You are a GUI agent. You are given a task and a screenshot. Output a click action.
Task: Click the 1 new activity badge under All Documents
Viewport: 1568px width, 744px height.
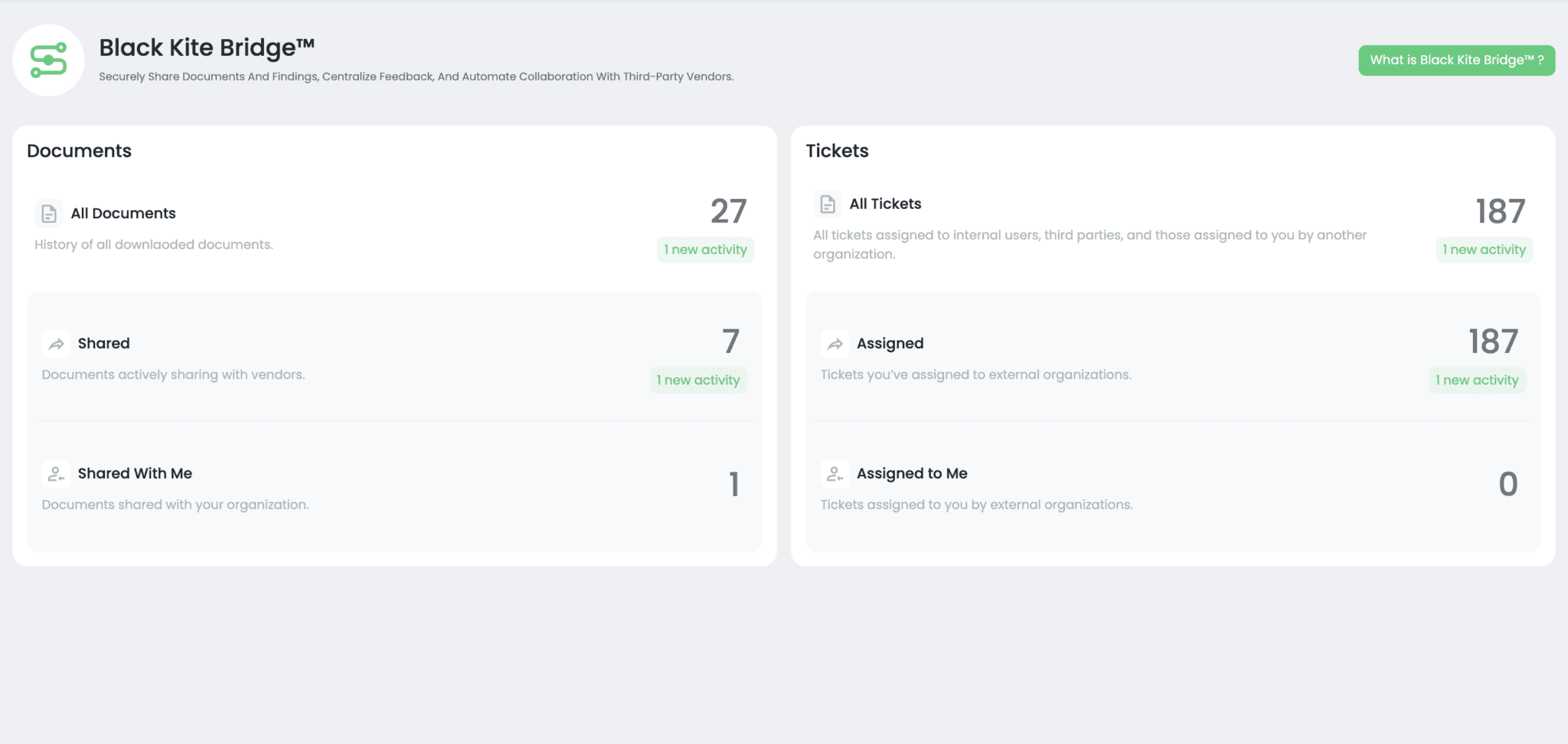pos(705,250)
